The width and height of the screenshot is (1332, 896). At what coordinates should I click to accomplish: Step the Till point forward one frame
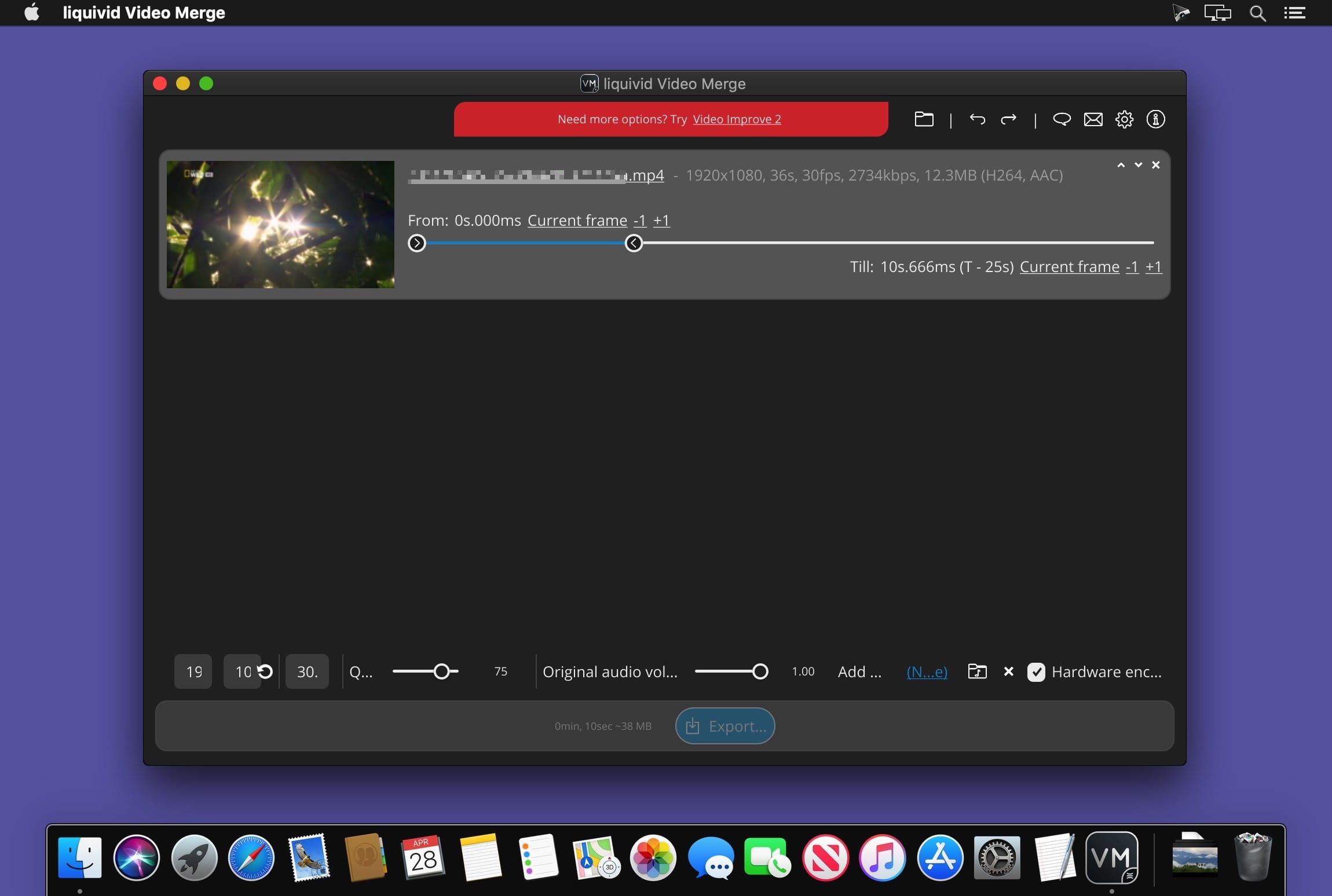click(x=1154, y=267)
